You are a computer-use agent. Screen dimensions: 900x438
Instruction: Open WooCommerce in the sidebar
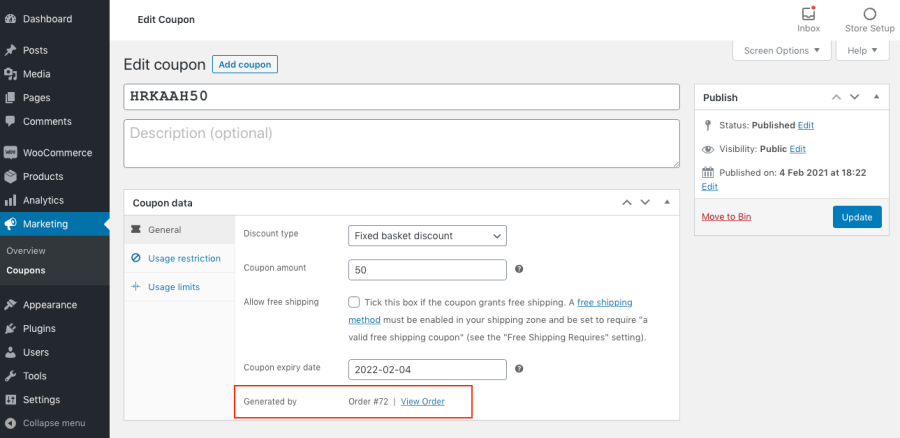56,153
